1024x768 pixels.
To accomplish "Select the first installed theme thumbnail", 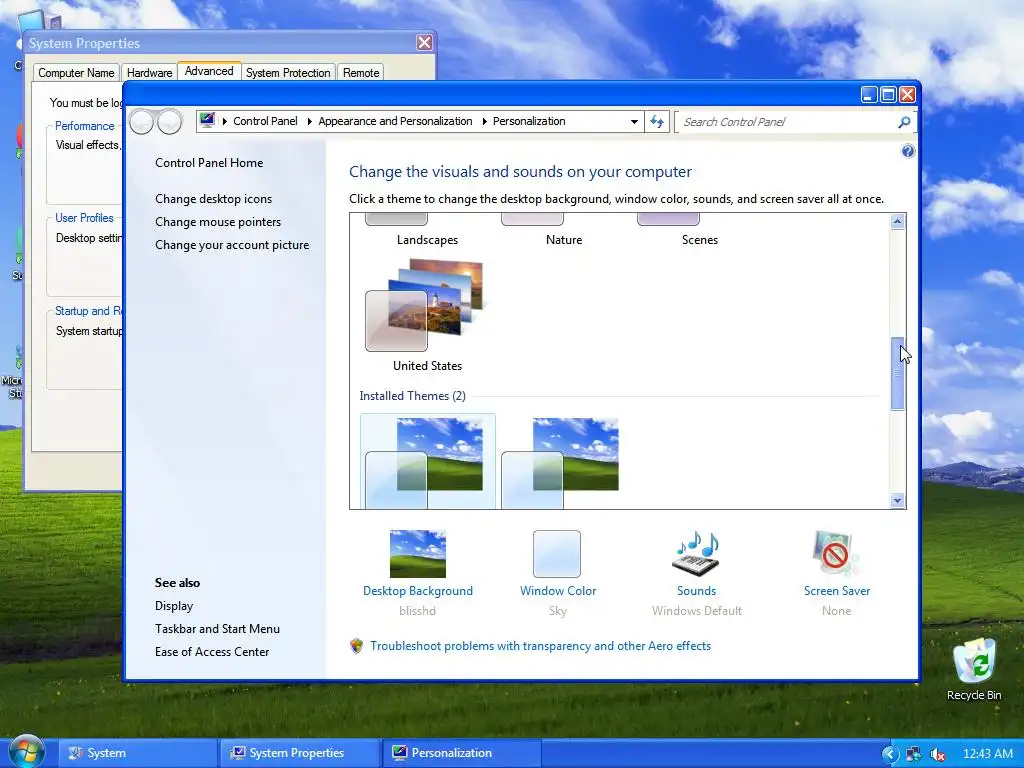I will 427,462.
